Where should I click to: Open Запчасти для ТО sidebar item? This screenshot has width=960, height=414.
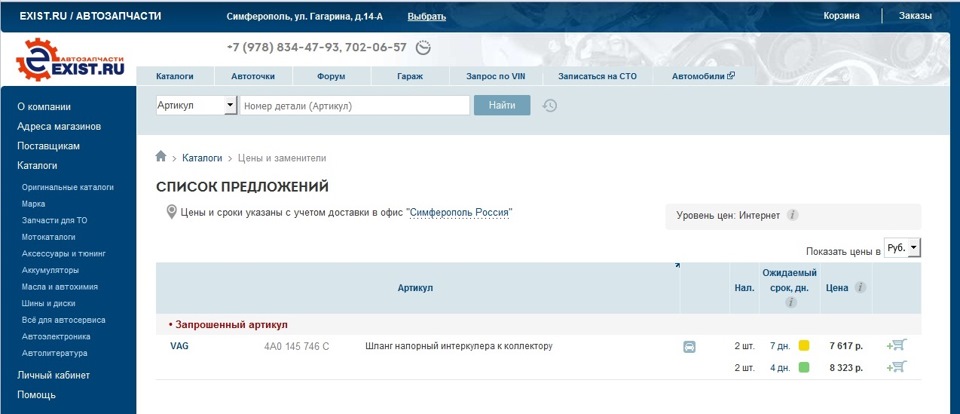pos(54,220)
